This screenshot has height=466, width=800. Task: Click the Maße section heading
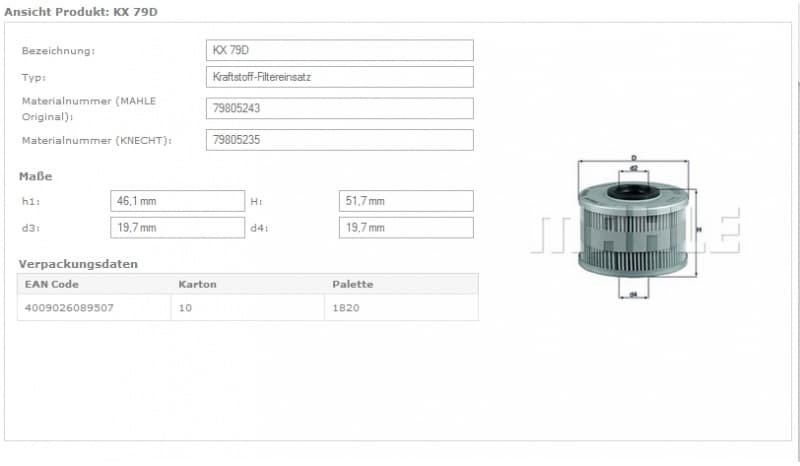pos(36,177)
